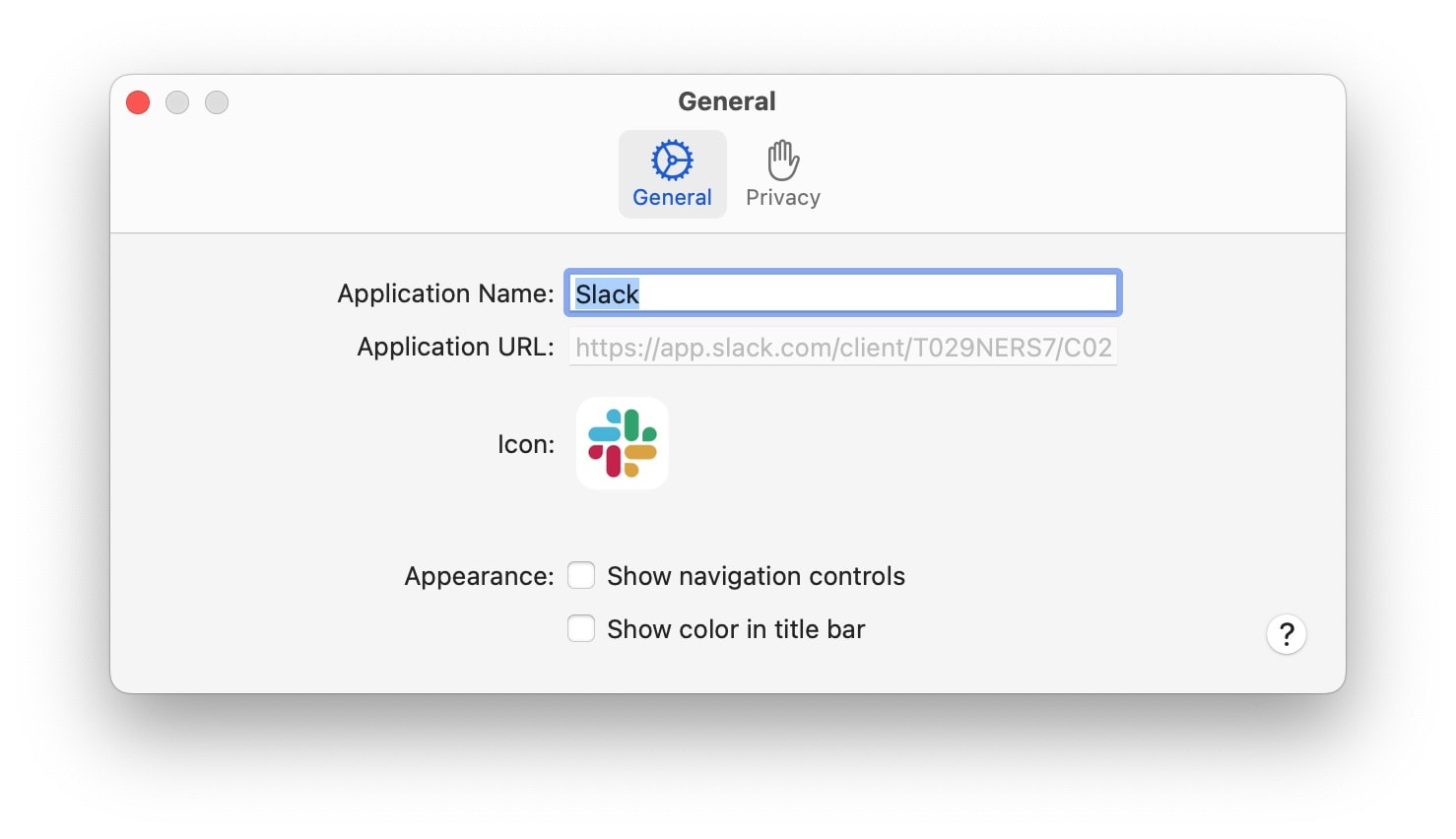This screenshot has height=839, width=1456.
Task: Click the Slack app icon image
Action: coord(623,443)
